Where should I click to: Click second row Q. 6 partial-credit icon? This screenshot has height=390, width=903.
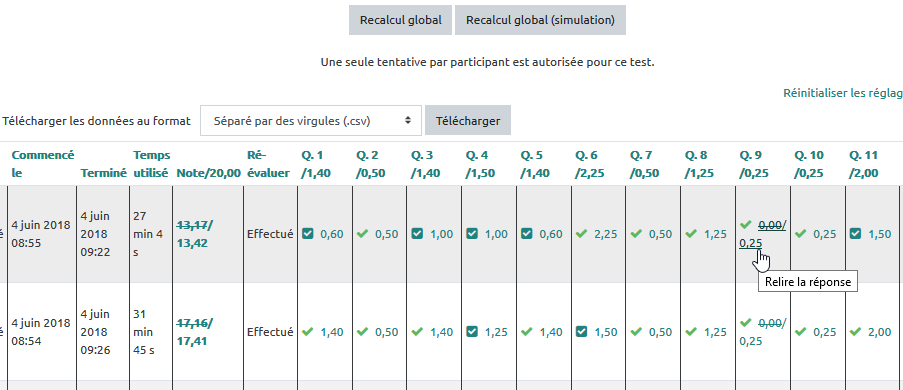(x=582, y=331)
